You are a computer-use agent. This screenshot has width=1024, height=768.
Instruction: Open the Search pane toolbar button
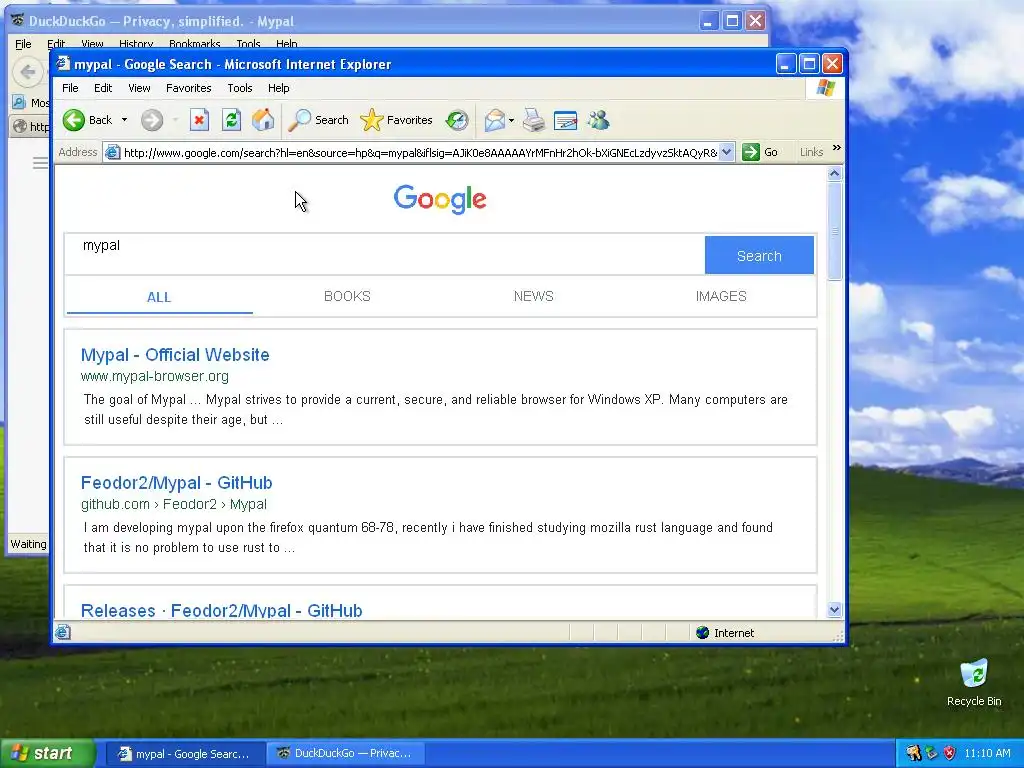[x=319, y=120]
